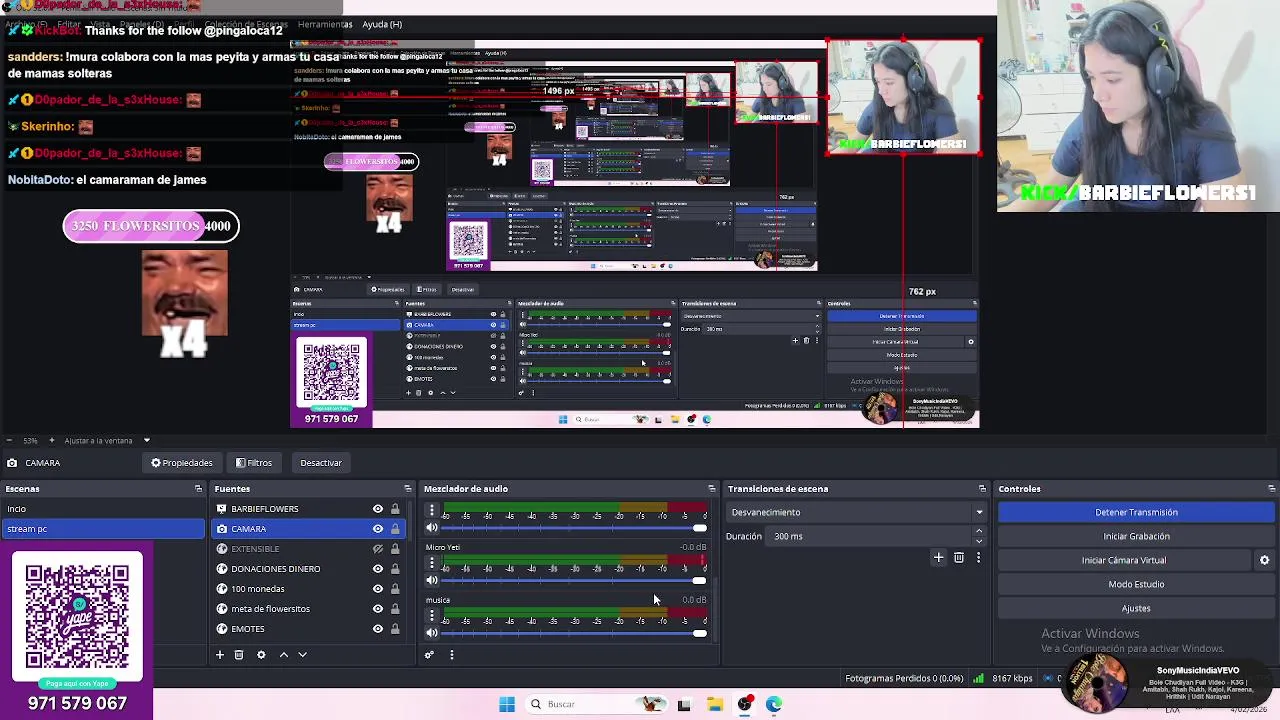Open Micro Yeti channel options dots
This screenshot has height=720, width=1280.
click(x=432, y=563)
